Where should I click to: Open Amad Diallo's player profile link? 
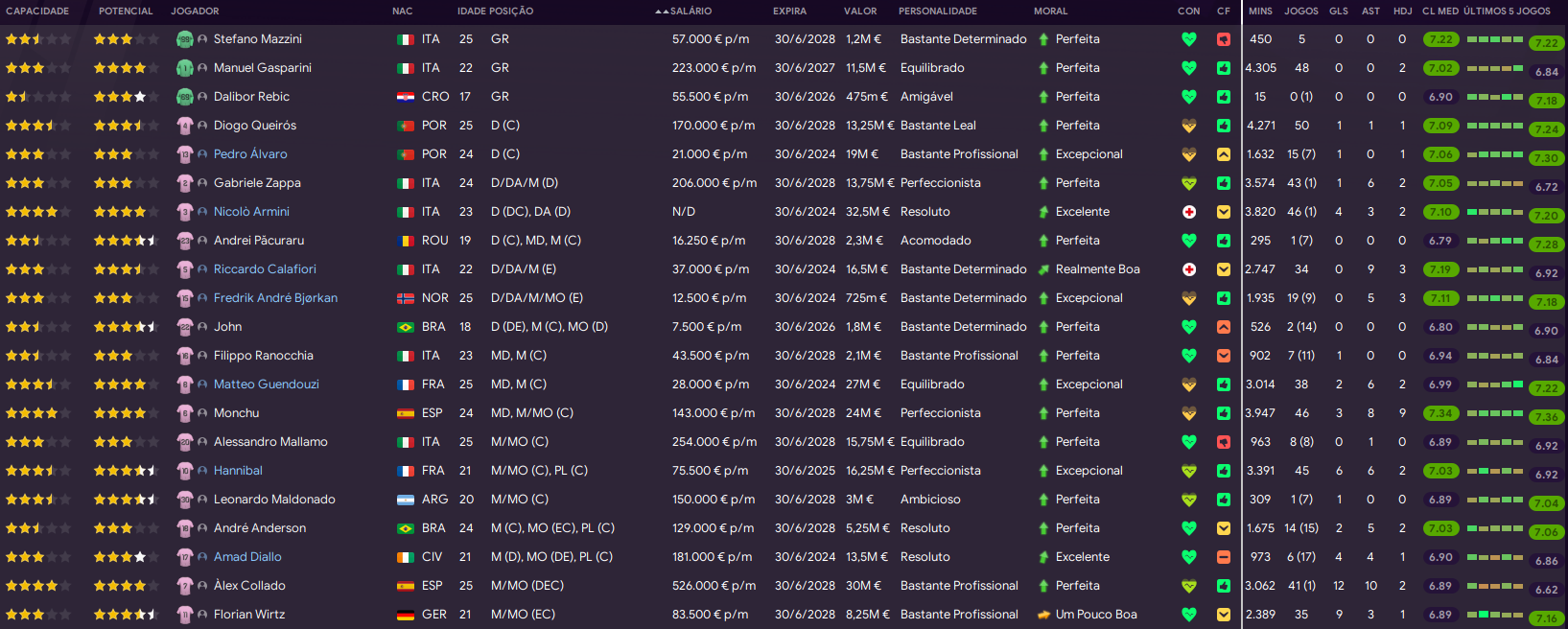pyautogui.click(x=247, y=557)
